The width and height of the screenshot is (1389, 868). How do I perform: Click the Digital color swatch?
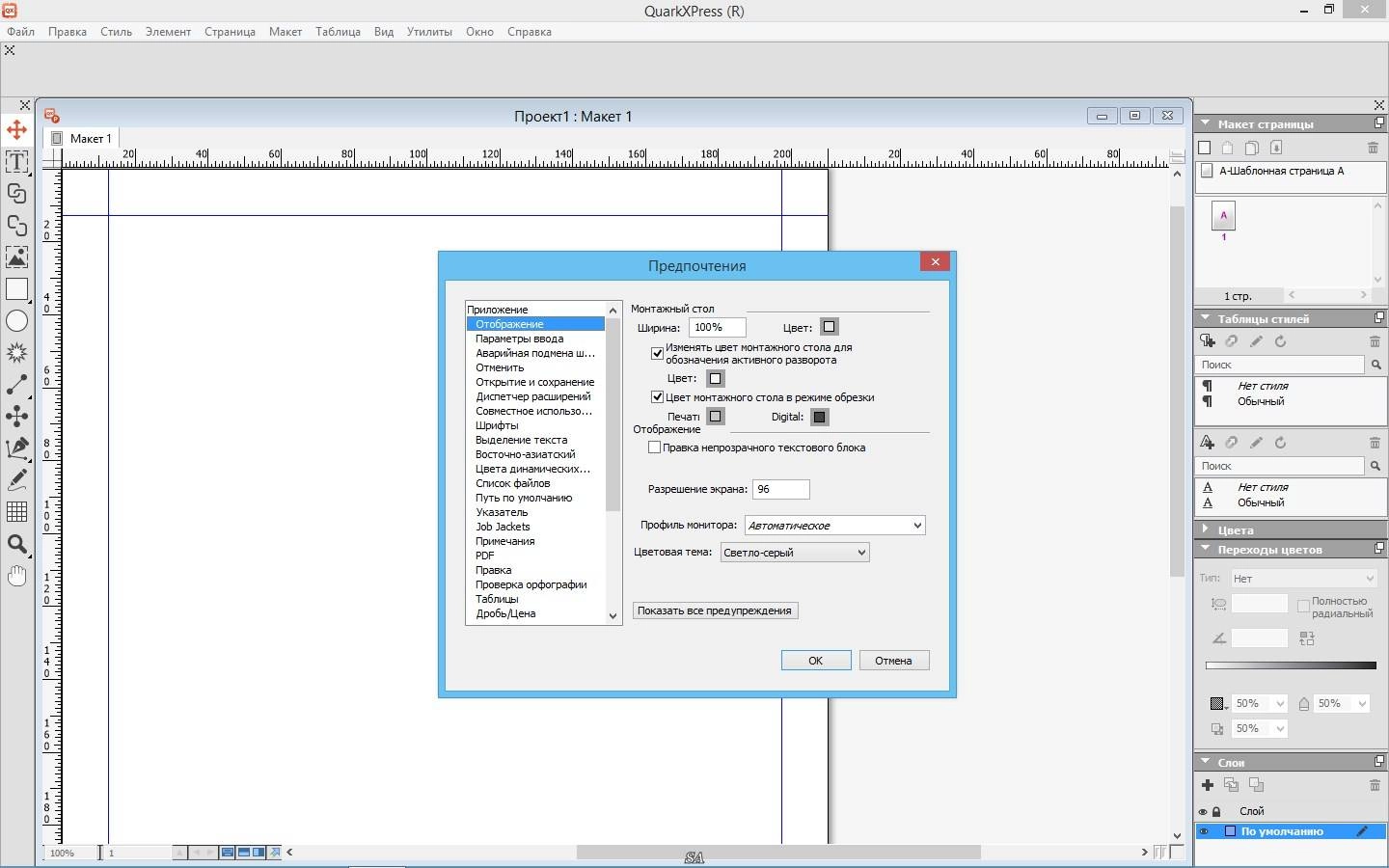point(819,417)
